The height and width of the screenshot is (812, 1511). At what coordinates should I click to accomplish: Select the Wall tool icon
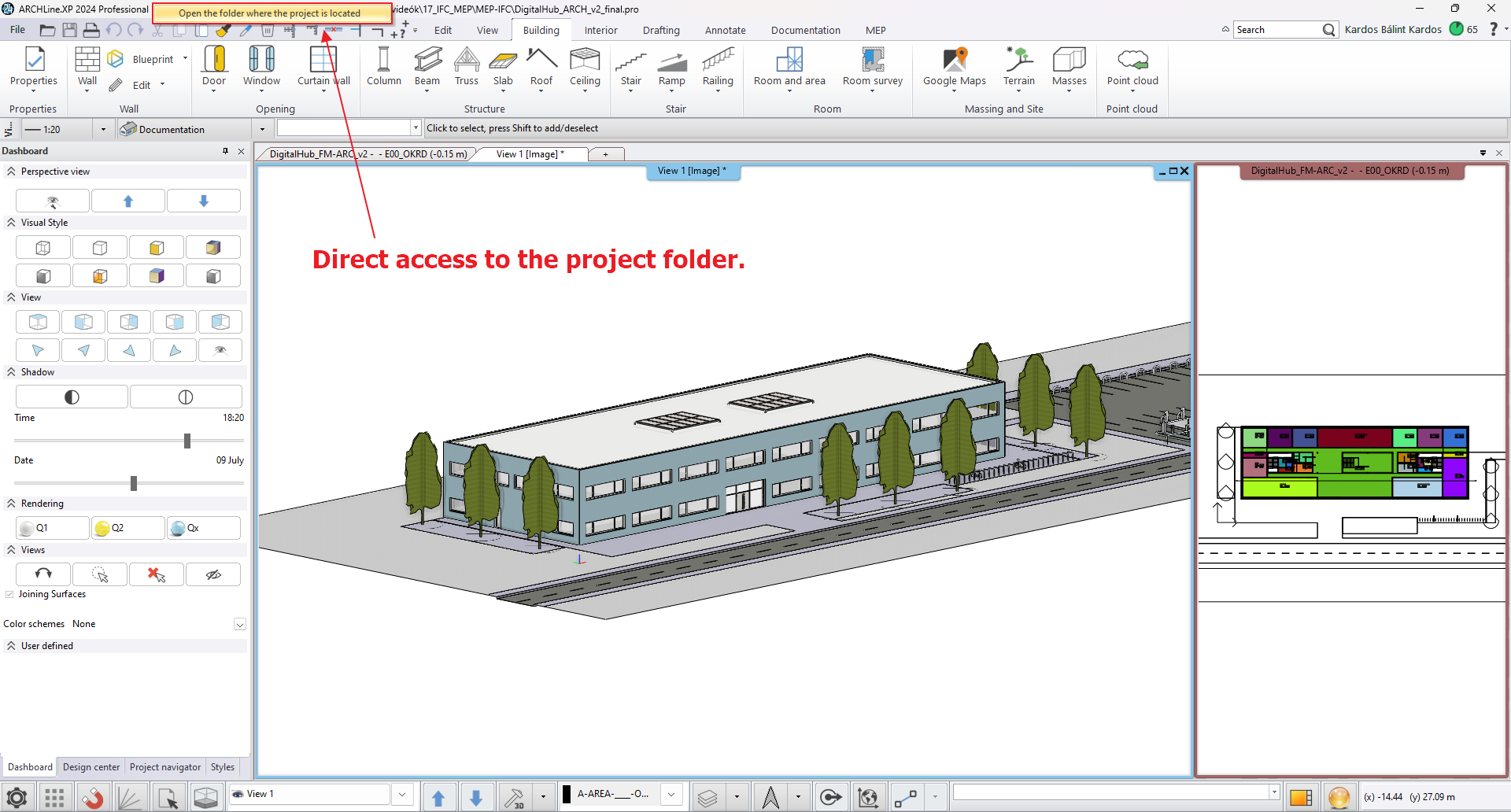(87, 61)
